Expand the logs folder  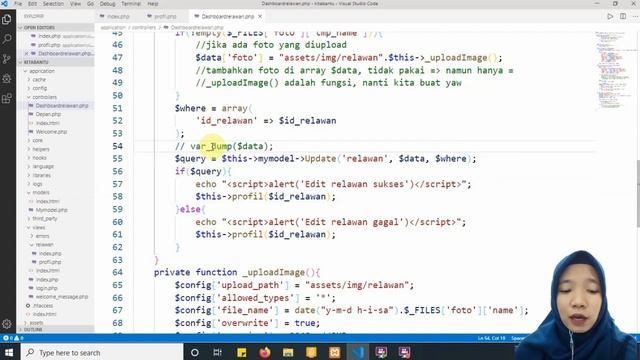click(x=38, y=184)
